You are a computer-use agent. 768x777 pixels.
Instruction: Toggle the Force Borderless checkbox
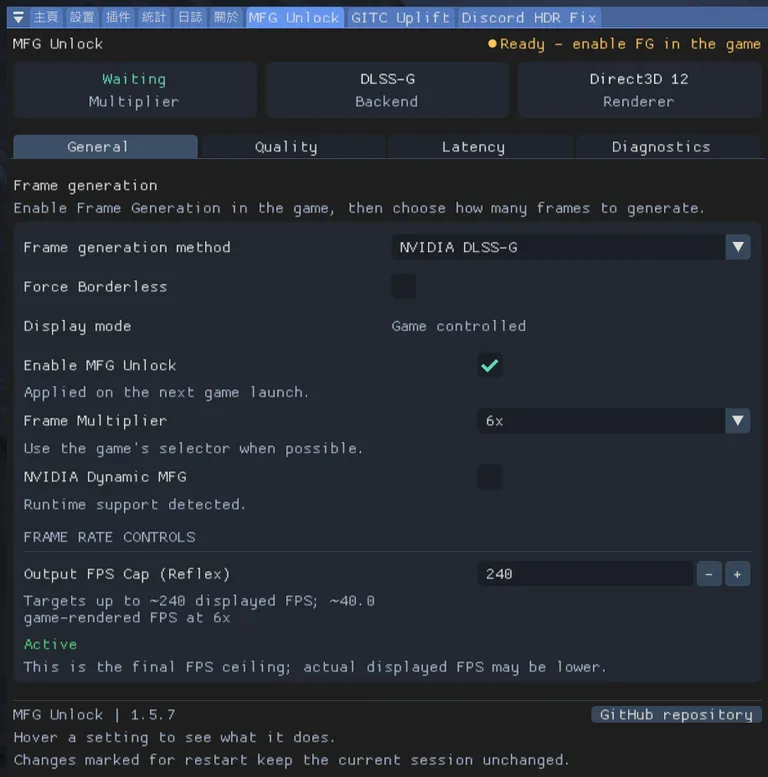[403, 286]
